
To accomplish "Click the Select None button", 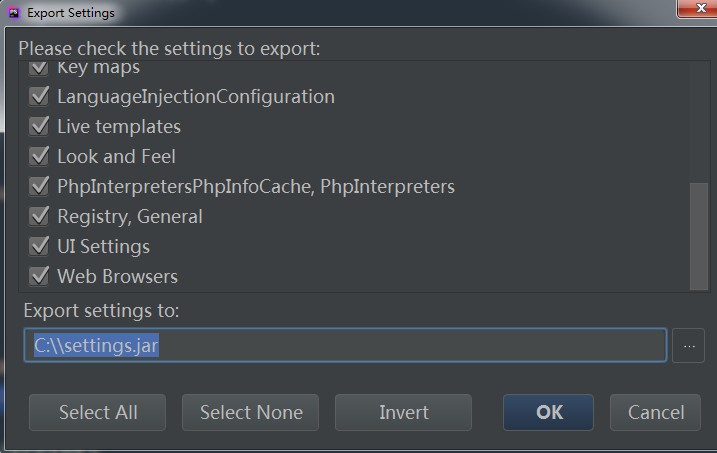I will tap(251, 412).
